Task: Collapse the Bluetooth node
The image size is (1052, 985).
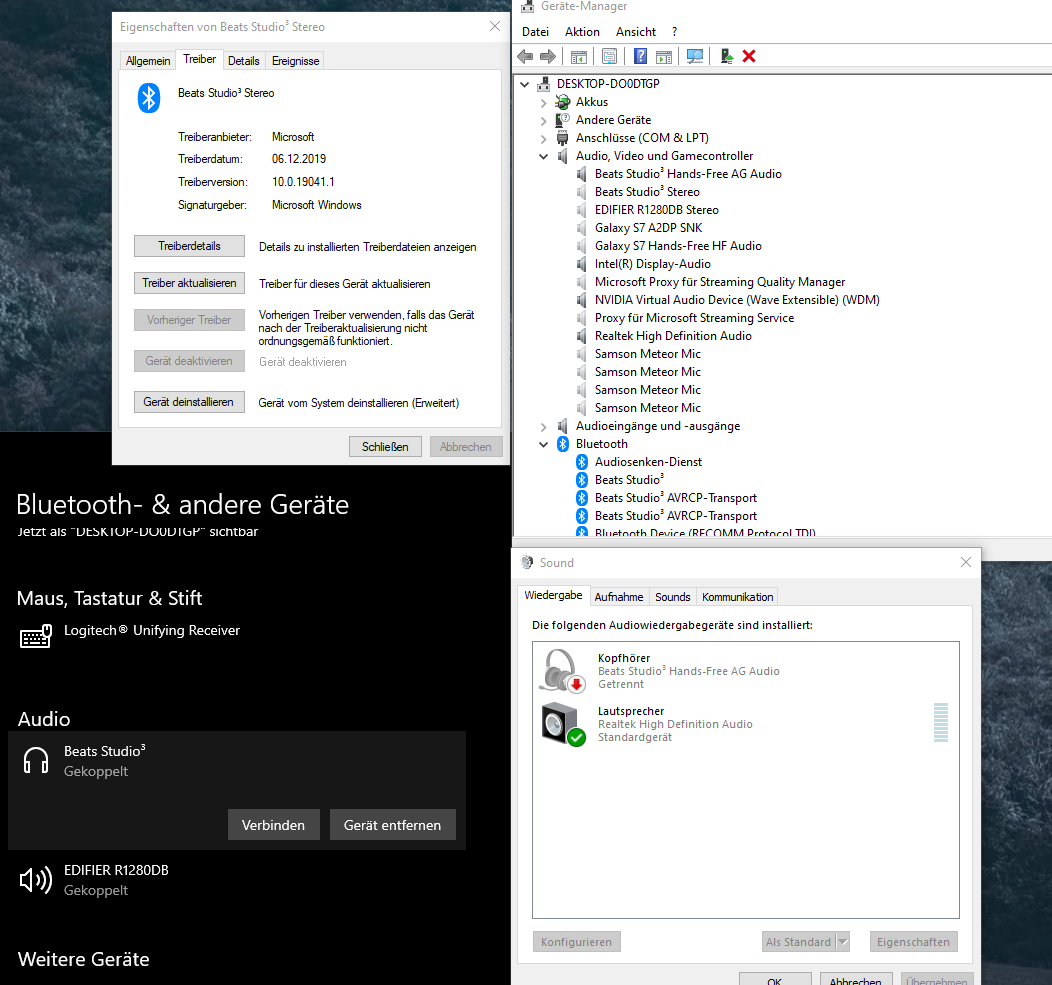Action: (543, 444)
